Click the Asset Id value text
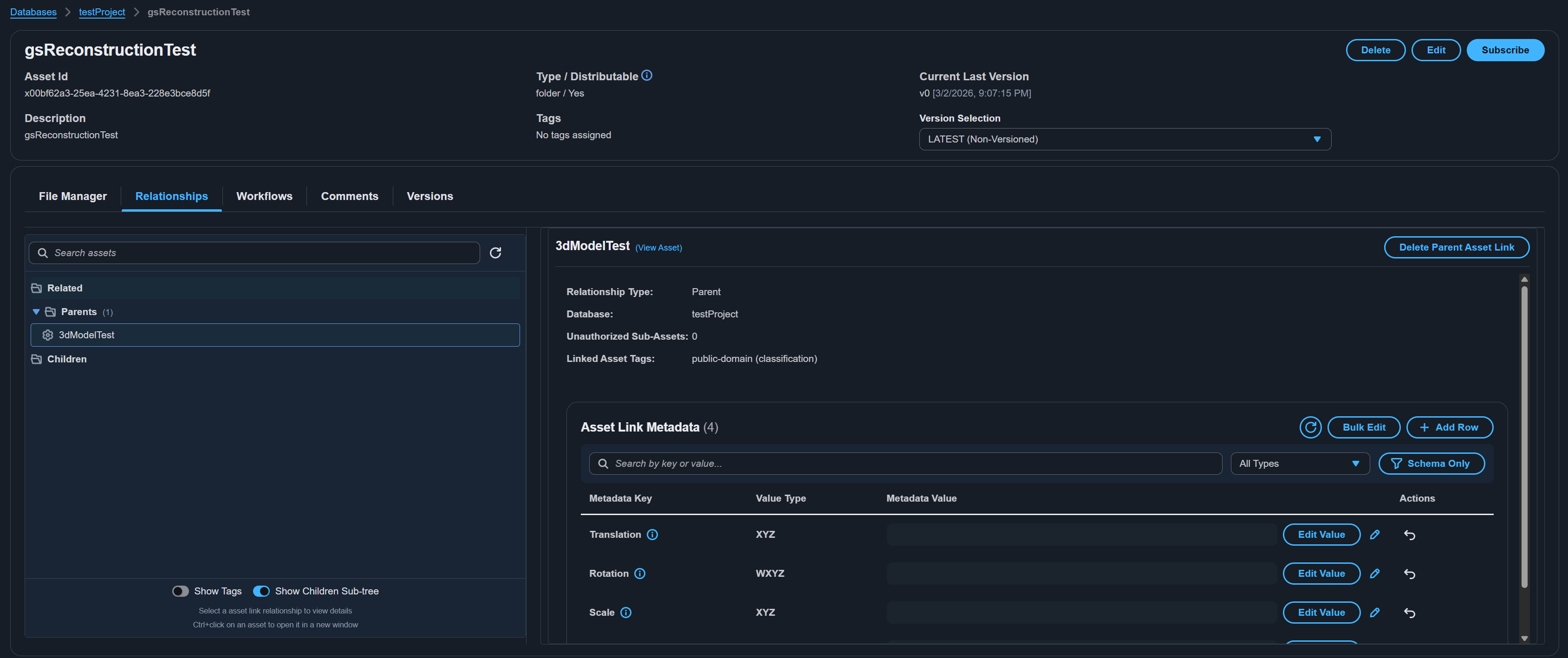 coord(117,93)
